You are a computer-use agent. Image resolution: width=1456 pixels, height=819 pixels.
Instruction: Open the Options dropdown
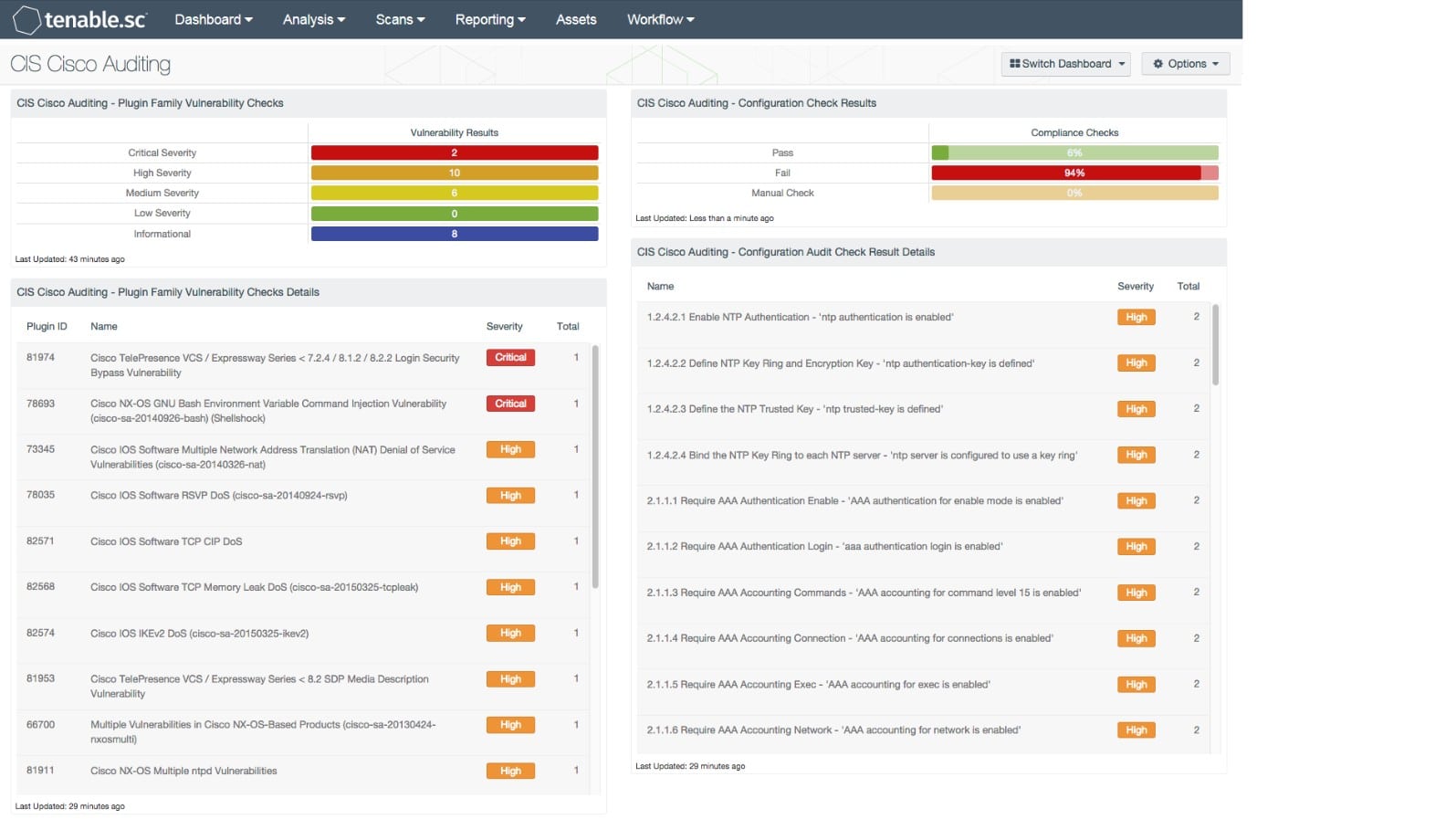click(1186, 64)
